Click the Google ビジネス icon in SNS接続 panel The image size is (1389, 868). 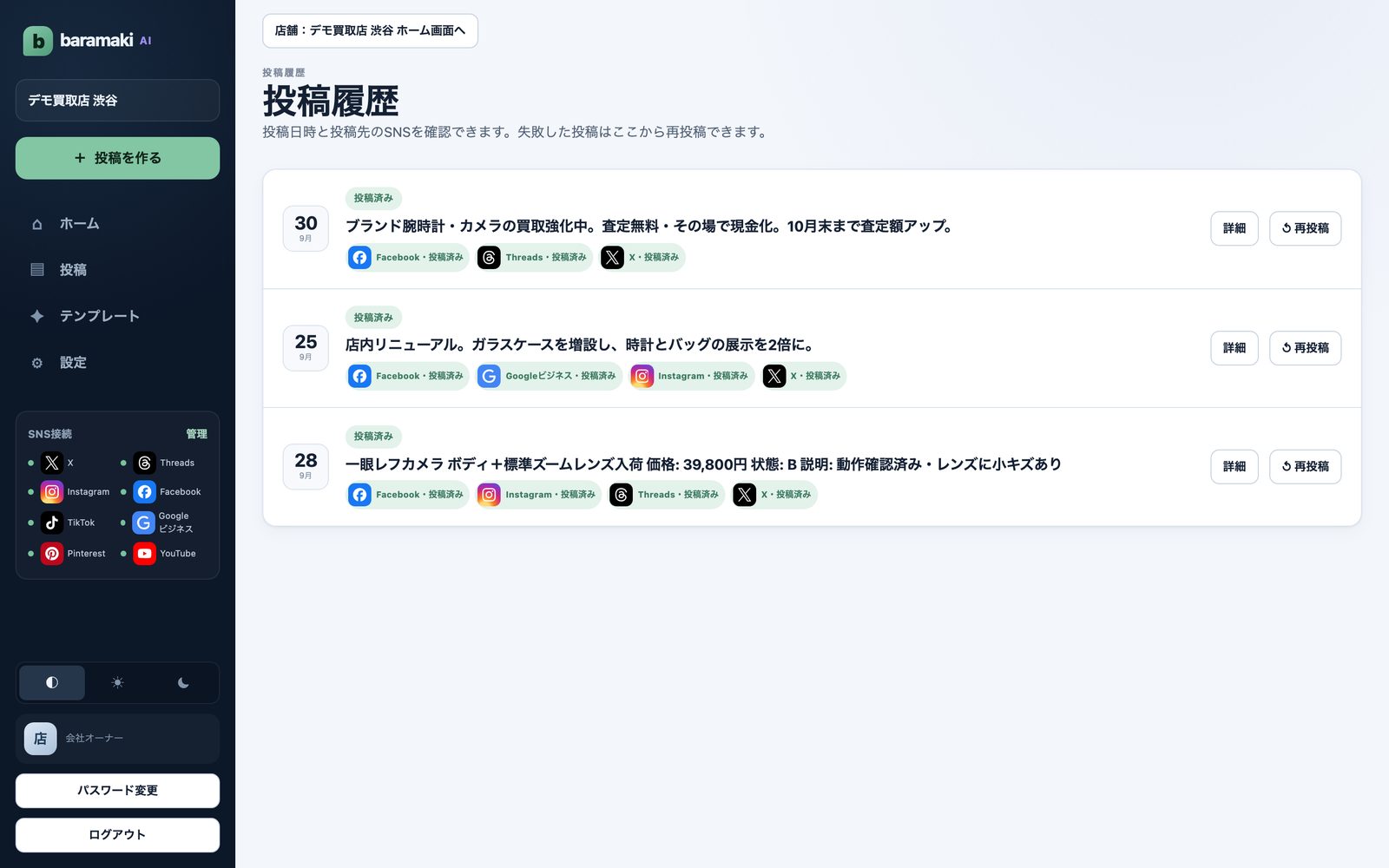pos(144,523)
